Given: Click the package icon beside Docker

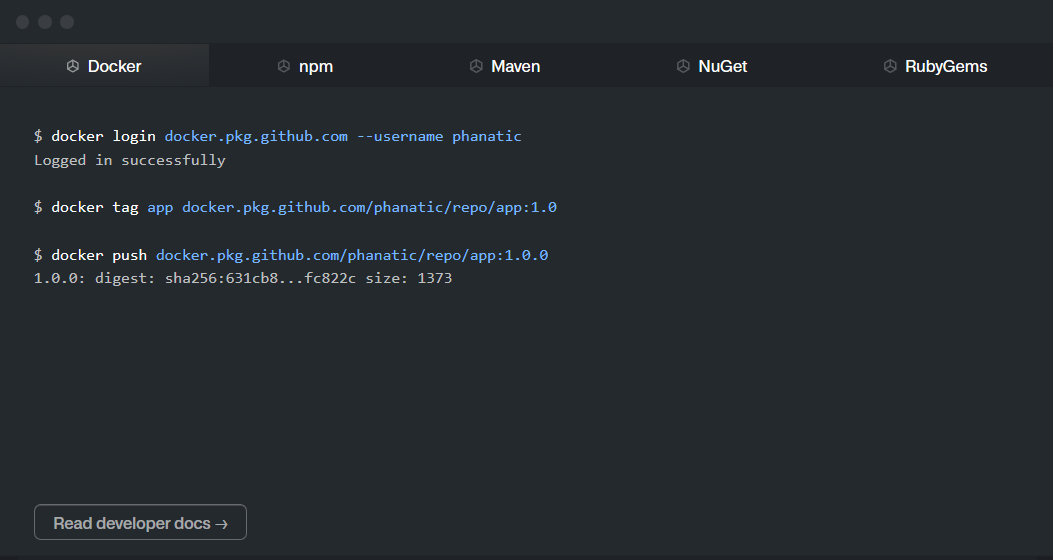Looking at the screenshot, I should (73, 66).
